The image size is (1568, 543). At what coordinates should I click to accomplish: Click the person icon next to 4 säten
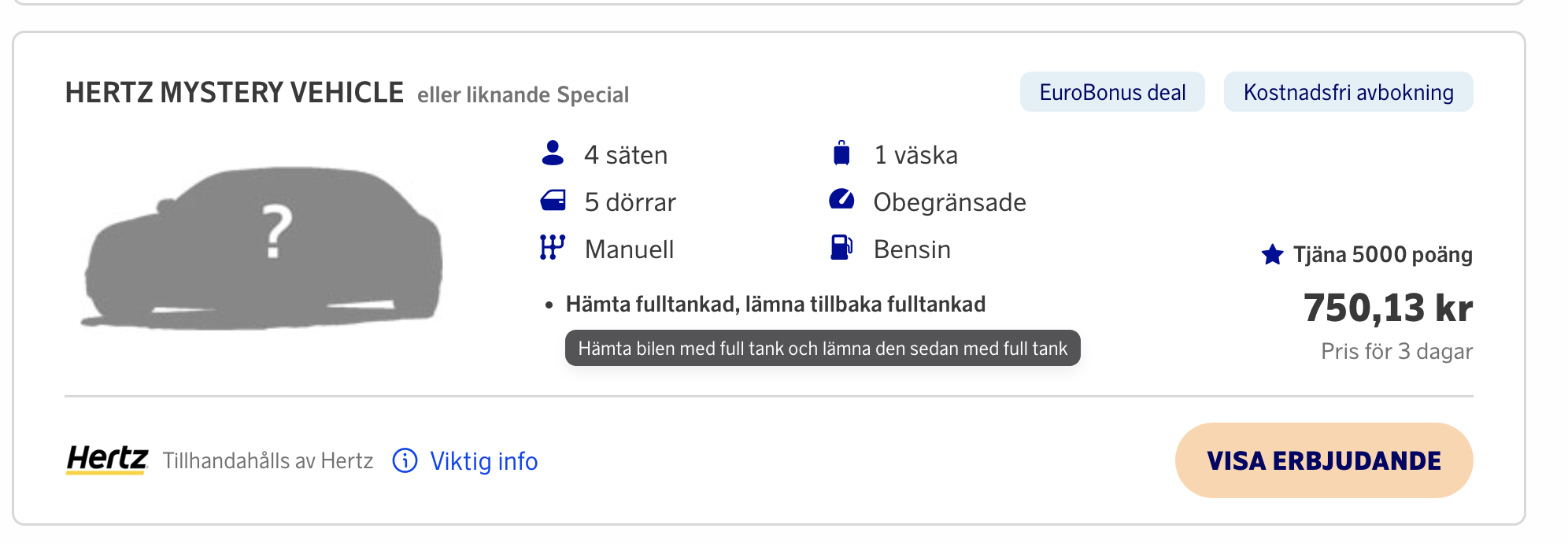coord(553,154)
